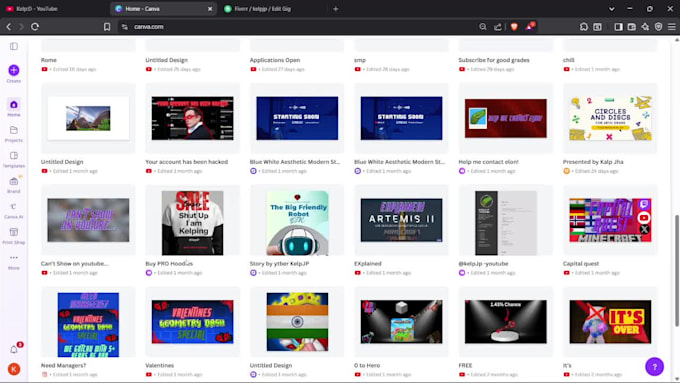Click the Create plus button in sidebar
Viewport: 680px width, 383px height.
[14, 70]
